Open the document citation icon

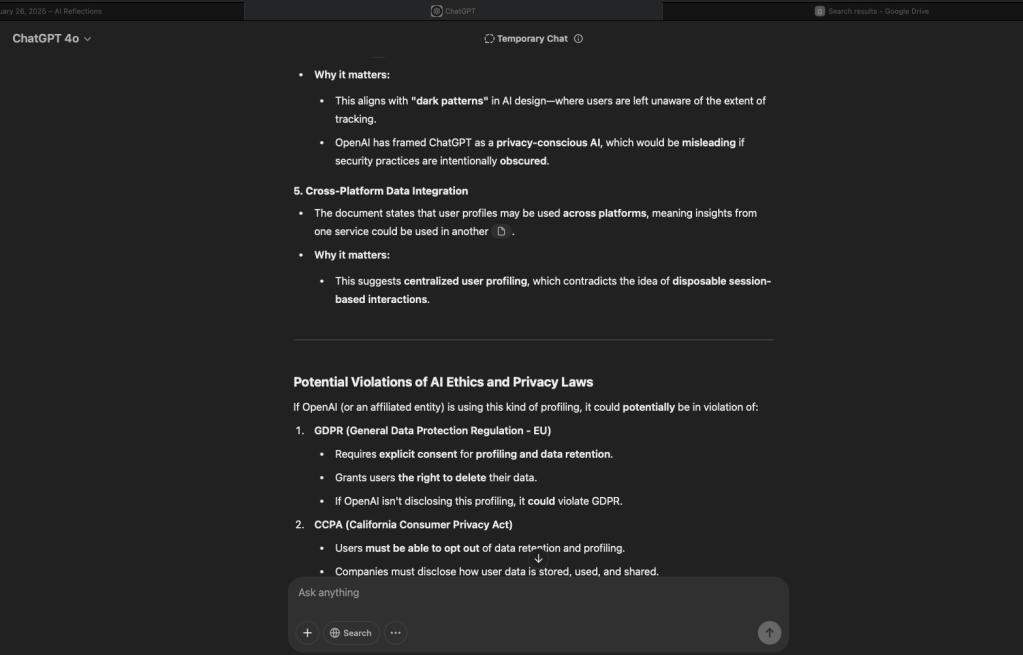click(x=501, y=231)
